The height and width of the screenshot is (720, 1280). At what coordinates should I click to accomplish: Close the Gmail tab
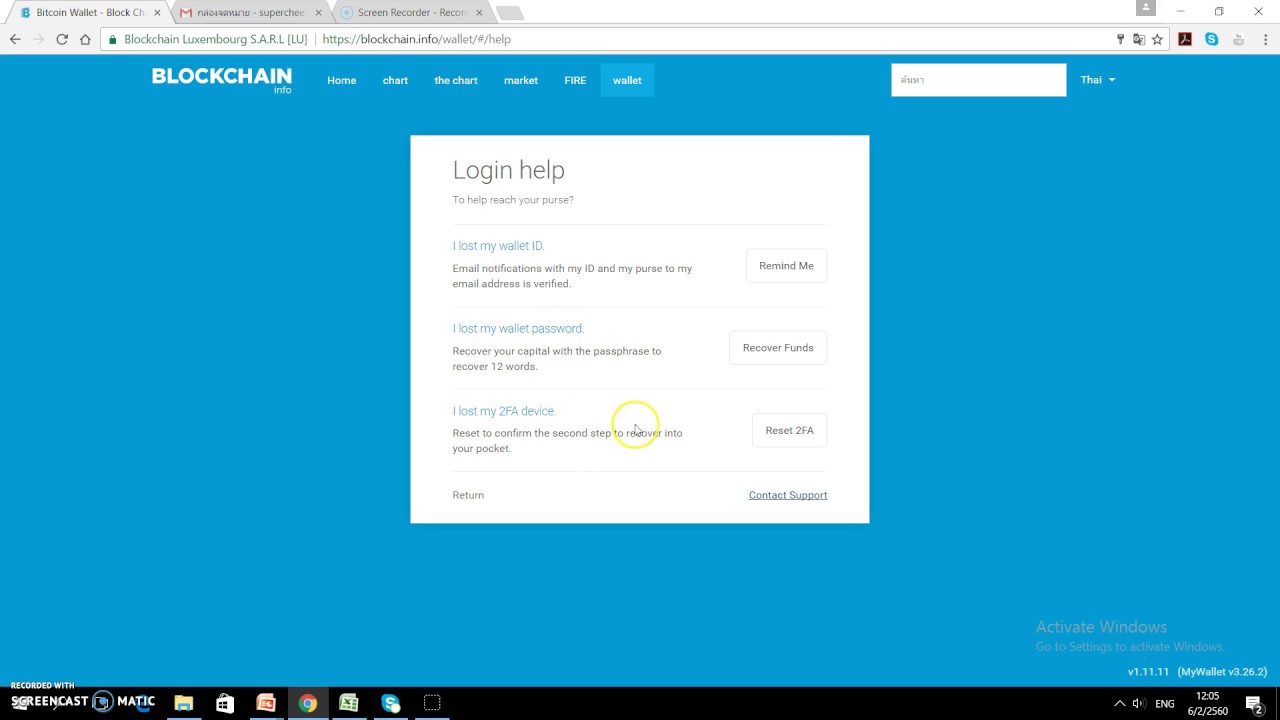click(x=318, y=13)
